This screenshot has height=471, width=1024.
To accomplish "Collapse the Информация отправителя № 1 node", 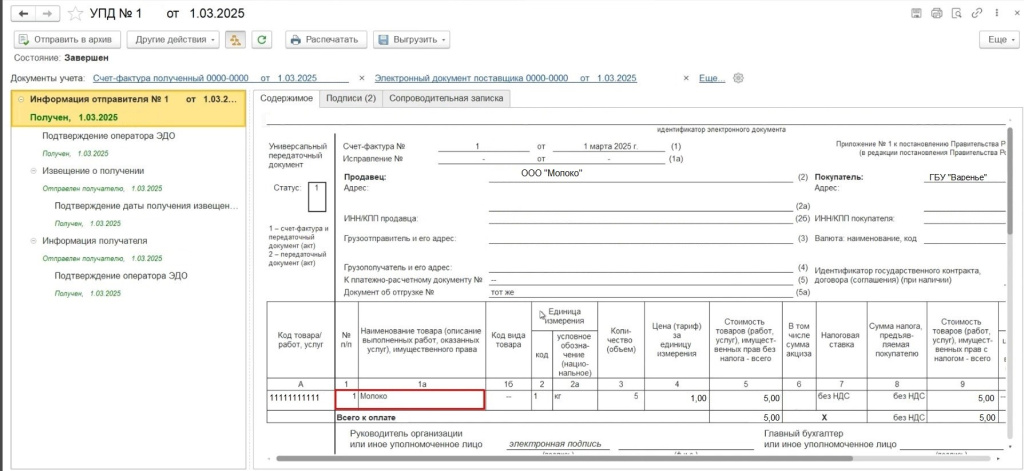I will point(22,99).
